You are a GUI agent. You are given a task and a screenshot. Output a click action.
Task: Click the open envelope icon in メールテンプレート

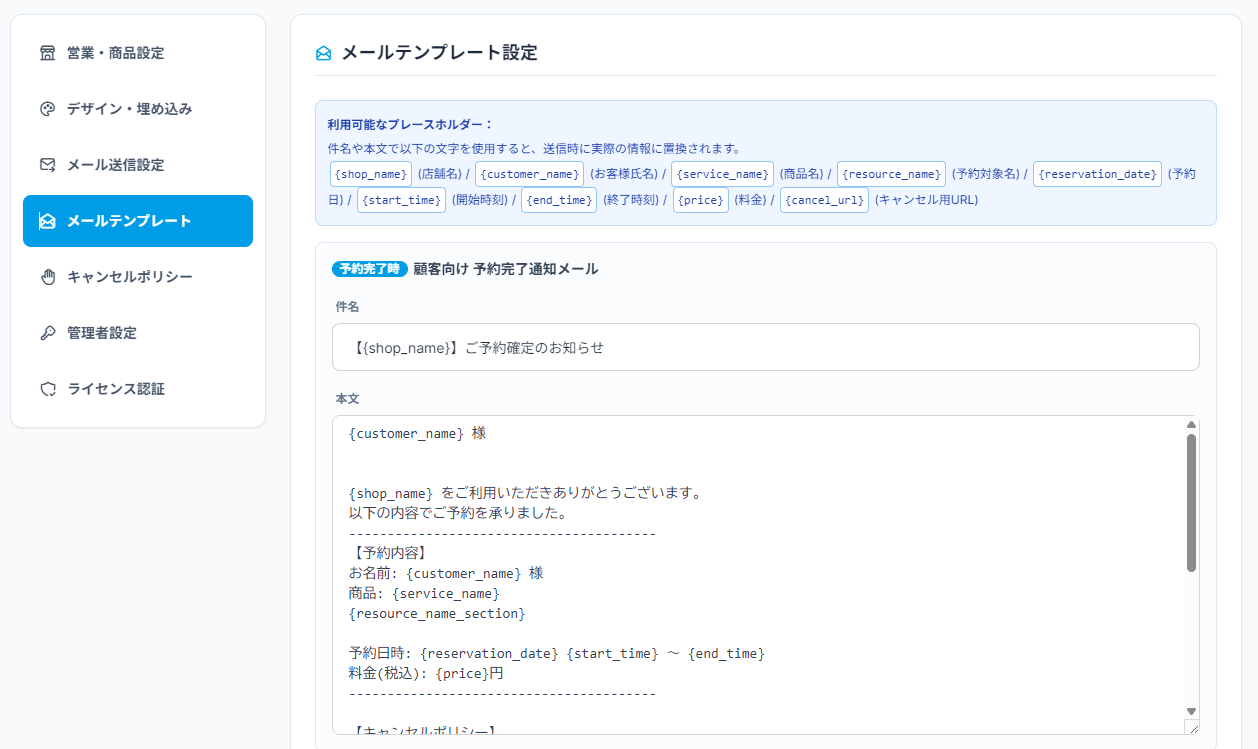point(47,221)
